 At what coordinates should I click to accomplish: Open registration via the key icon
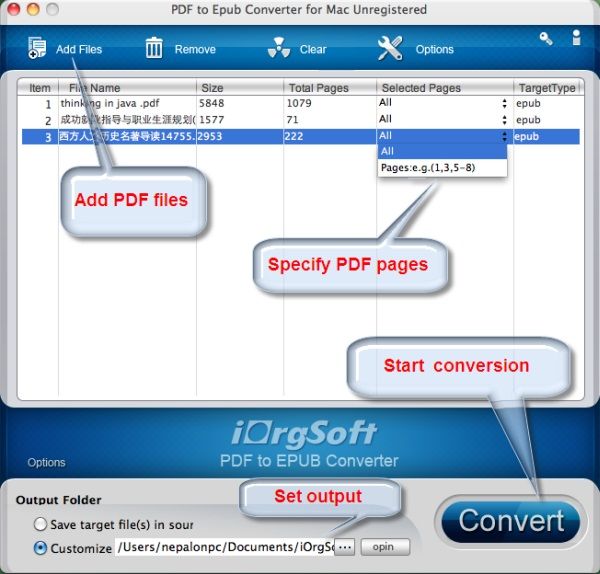(x=546, y=39)
